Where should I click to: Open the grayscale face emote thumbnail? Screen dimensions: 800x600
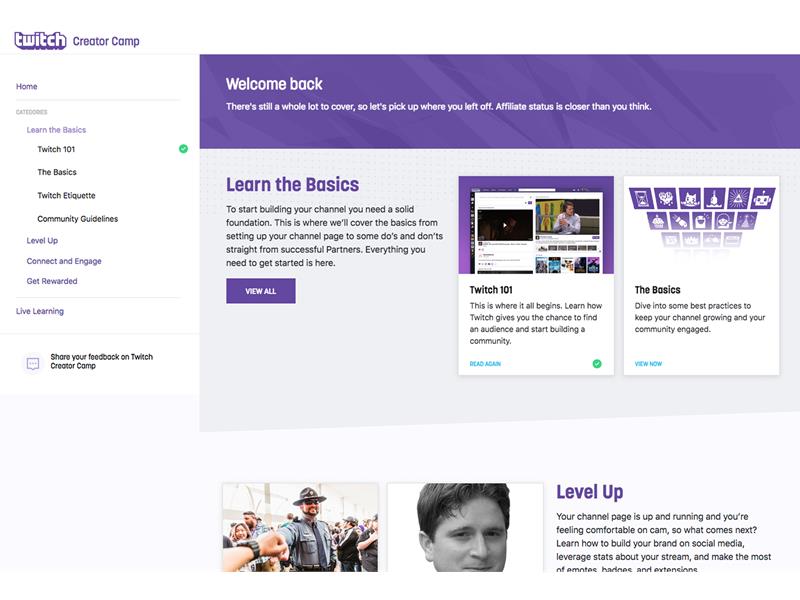tap(465, 527)
